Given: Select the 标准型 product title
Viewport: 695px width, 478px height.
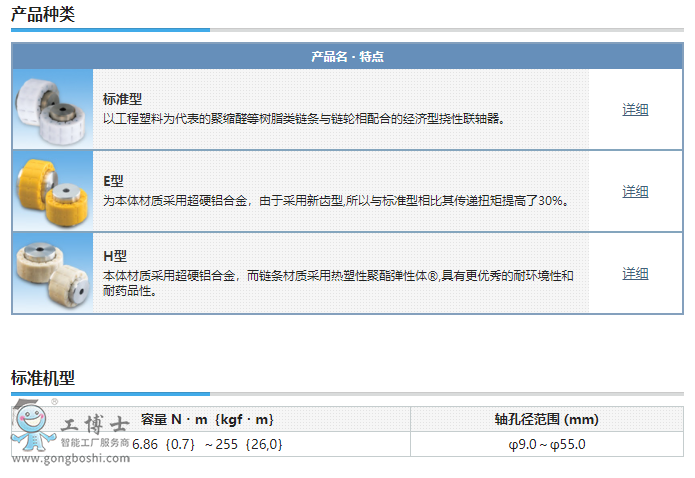Looking at the screenshot, I should tap(122, 99).
